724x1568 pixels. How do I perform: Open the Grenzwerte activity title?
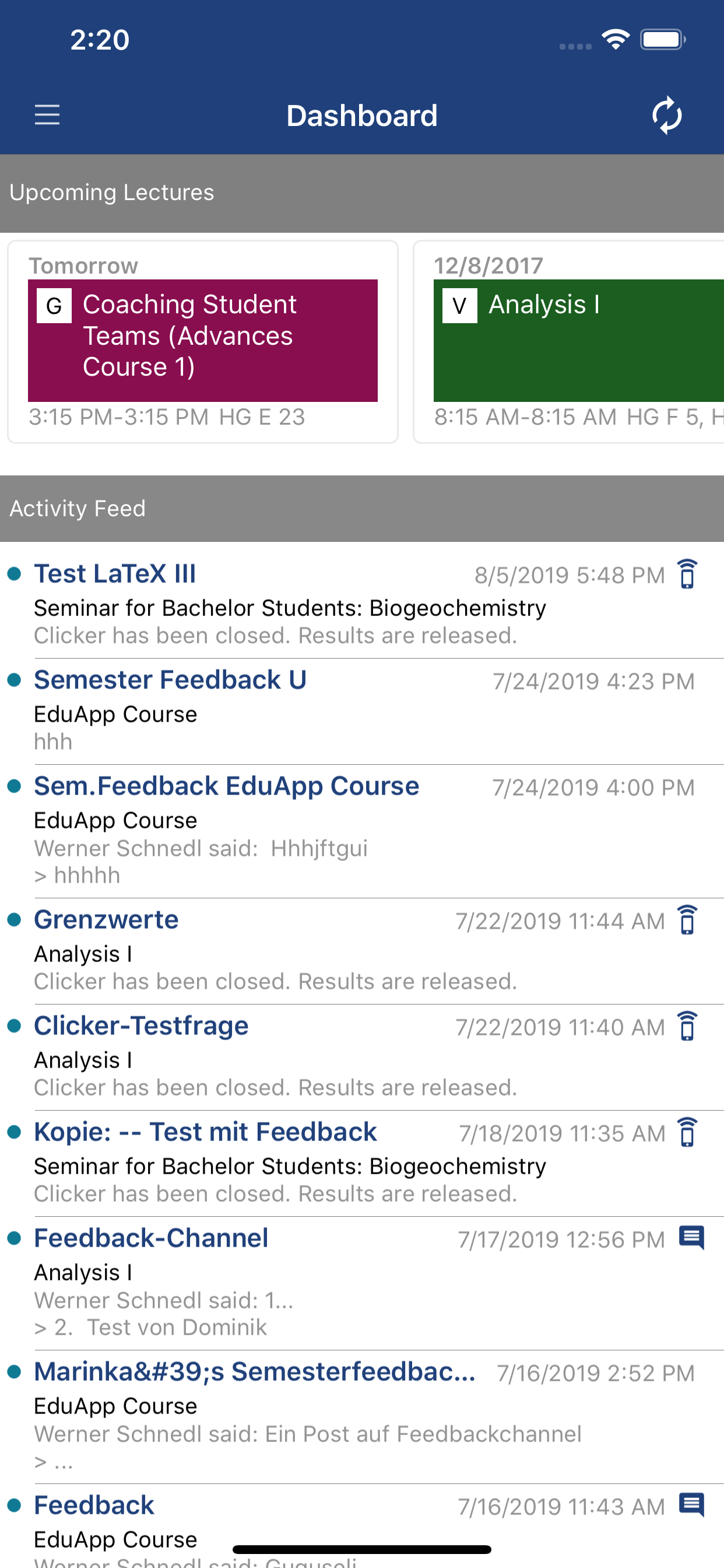[106, 920]
